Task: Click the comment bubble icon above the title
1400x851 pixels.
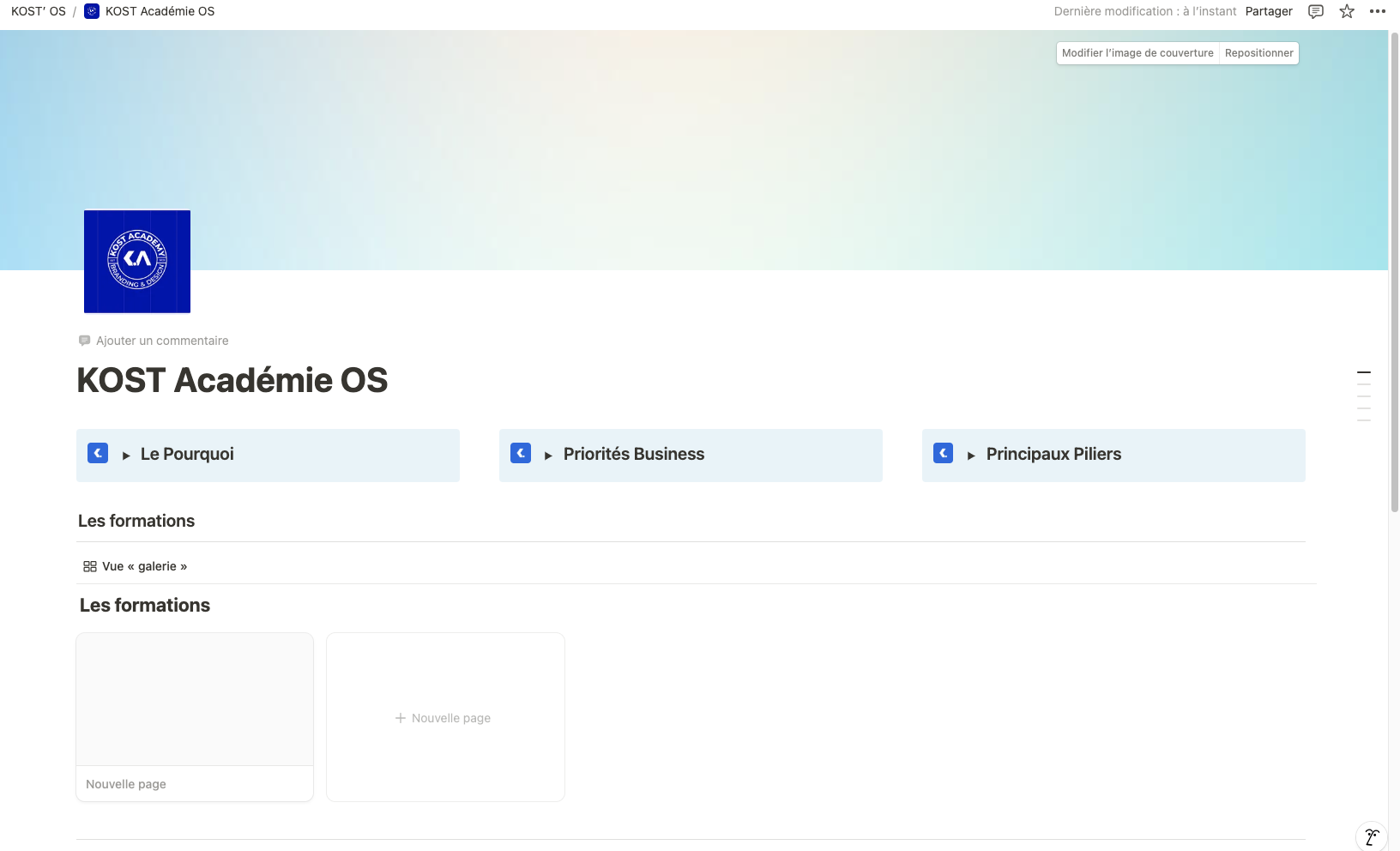Action: [x=84, y=341]
